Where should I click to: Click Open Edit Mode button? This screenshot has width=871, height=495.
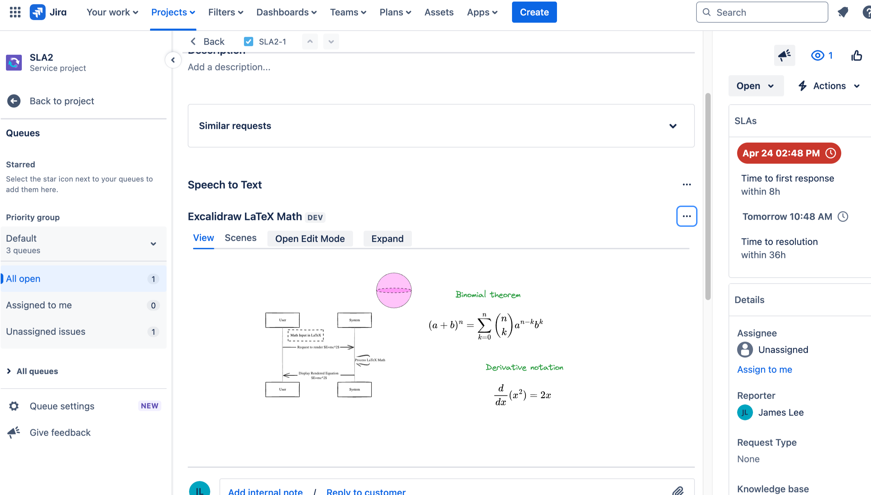[310, 239]
